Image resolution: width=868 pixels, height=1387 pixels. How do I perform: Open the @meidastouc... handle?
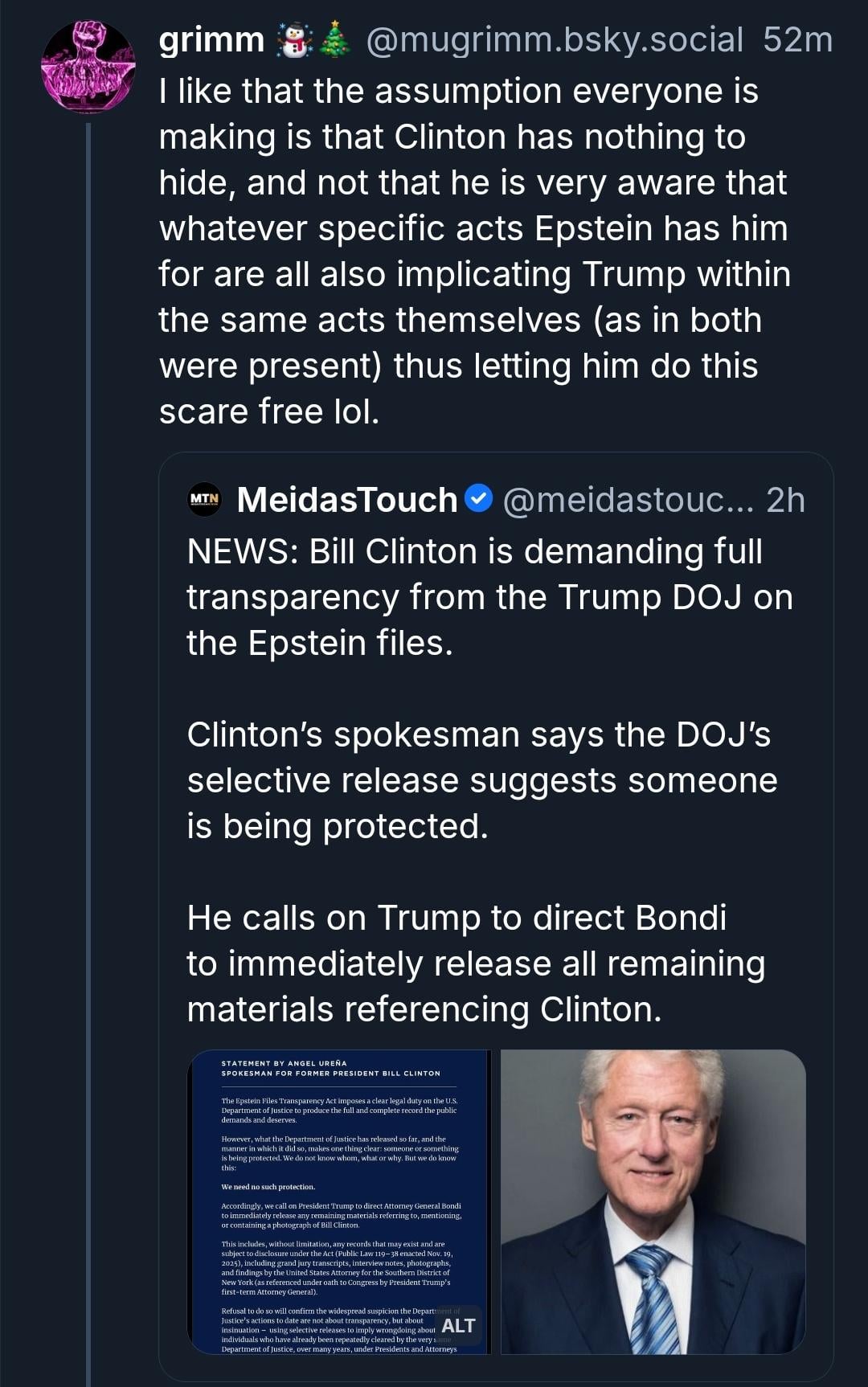coord(628,500)
